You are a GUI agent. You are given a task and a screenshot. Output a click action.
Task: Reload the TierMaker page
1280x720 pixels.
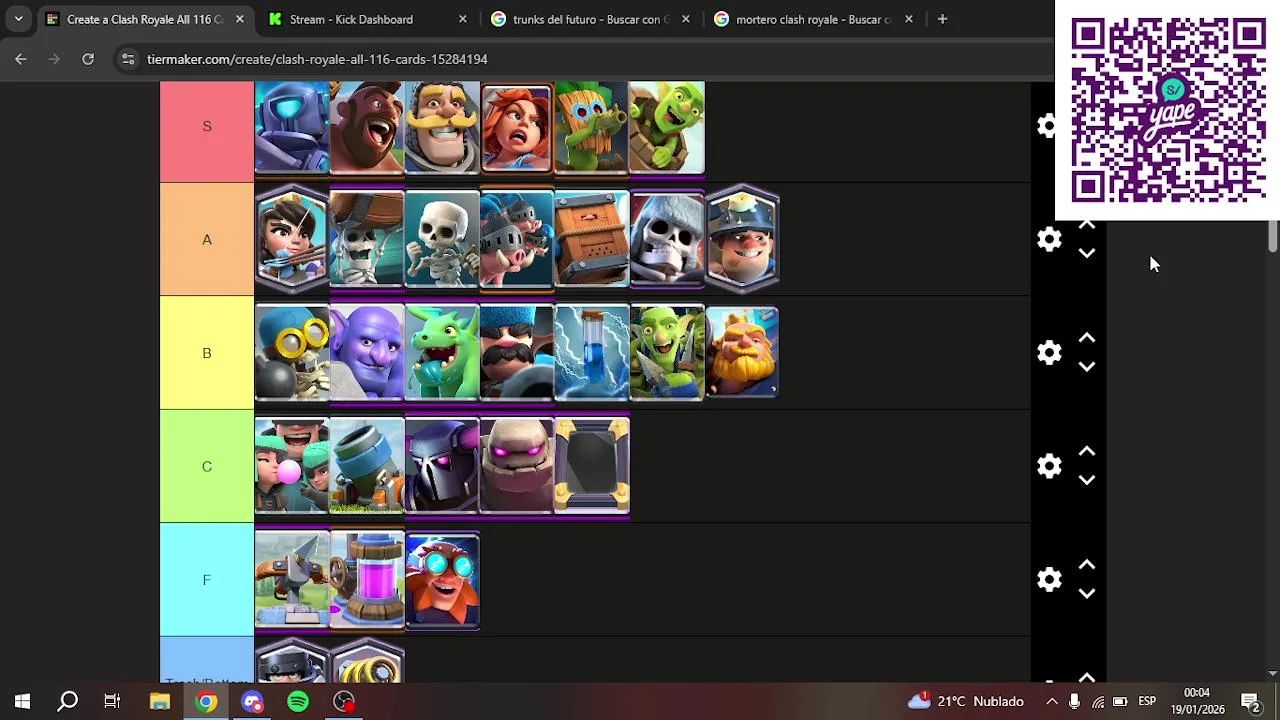[88, 59]
